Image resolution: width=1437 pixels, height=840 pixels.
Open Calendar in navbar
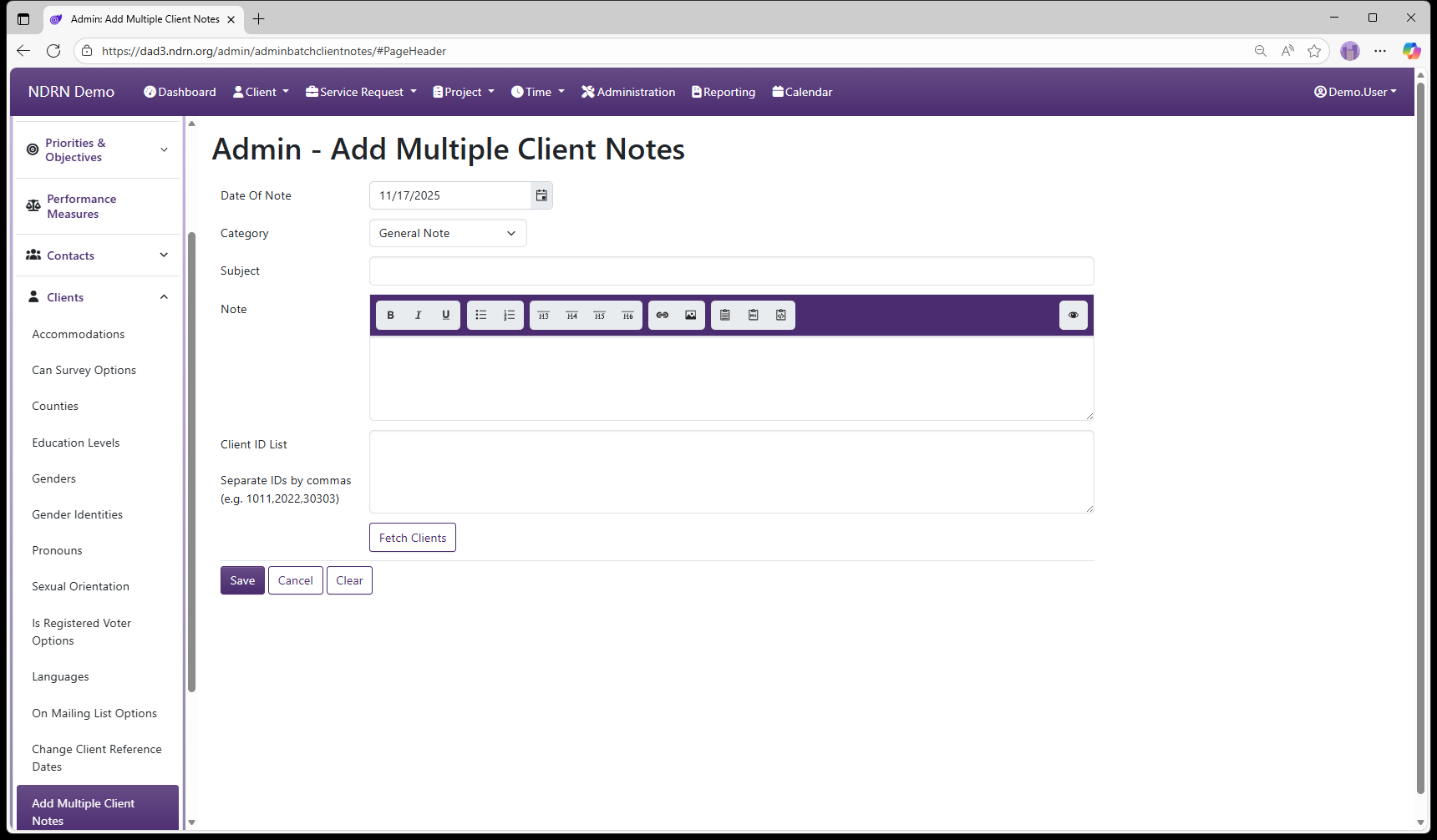(x=802, y=92)
